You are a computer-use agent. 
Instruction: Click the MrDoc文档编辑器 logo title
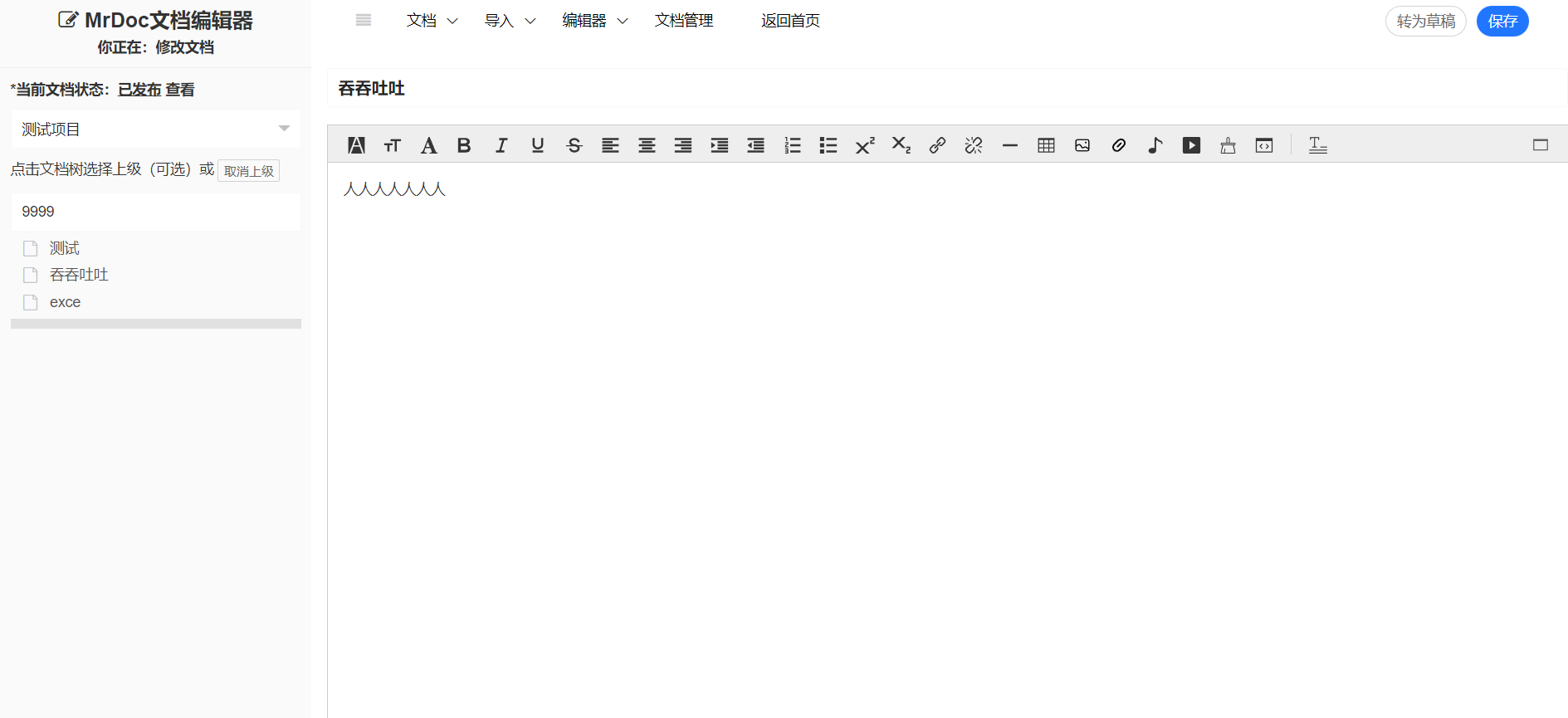[156, 20]
